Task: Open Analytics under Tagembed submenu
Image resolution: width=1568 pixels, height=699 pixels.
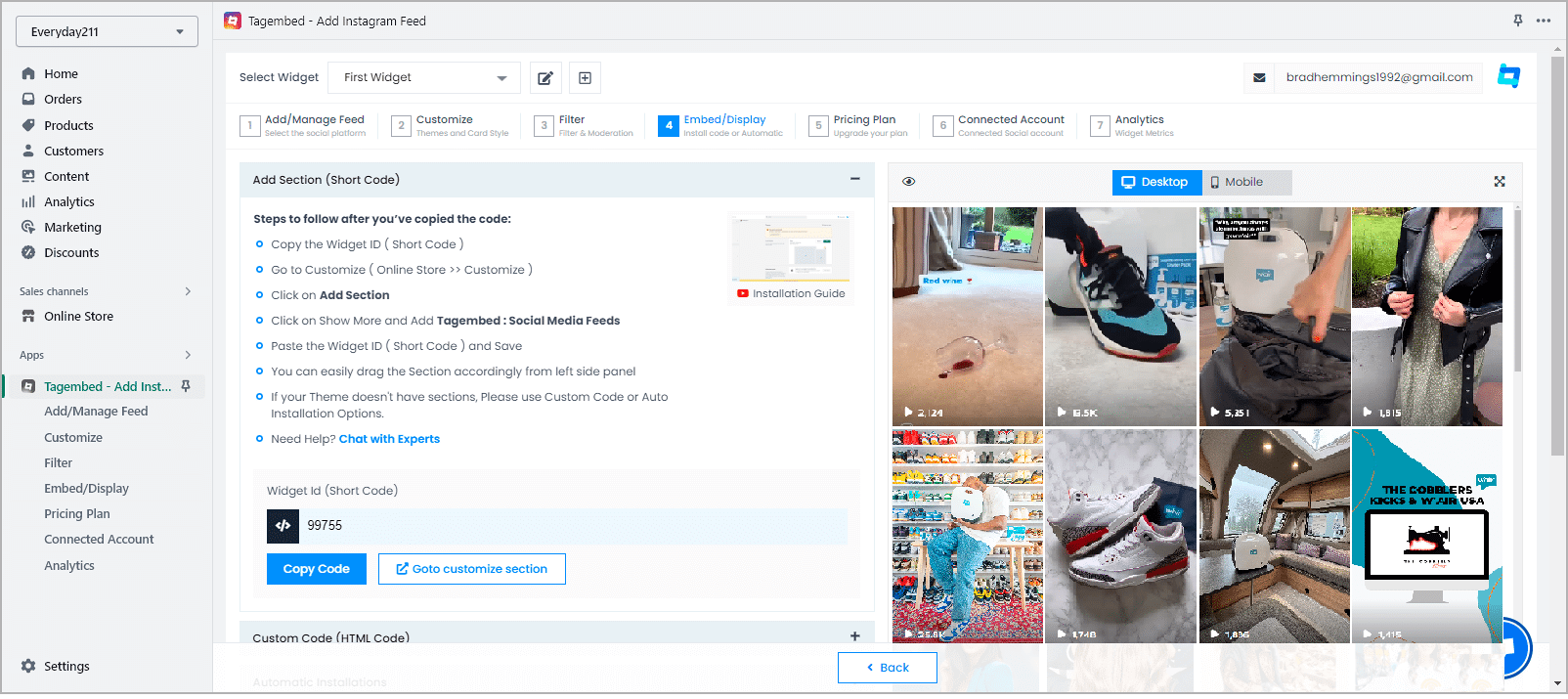Action: click(x=69, y=565)
